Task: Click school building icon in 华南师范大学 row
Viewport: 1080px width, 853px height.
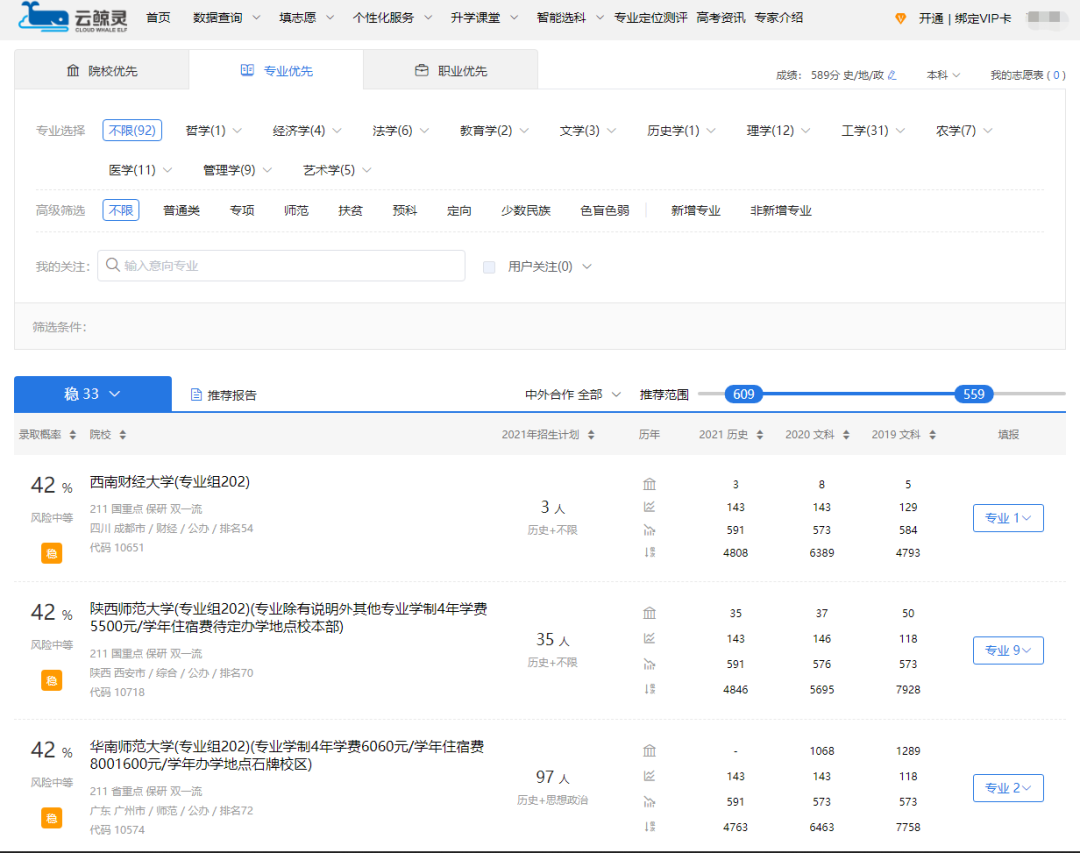Action: tap(650, 751)
